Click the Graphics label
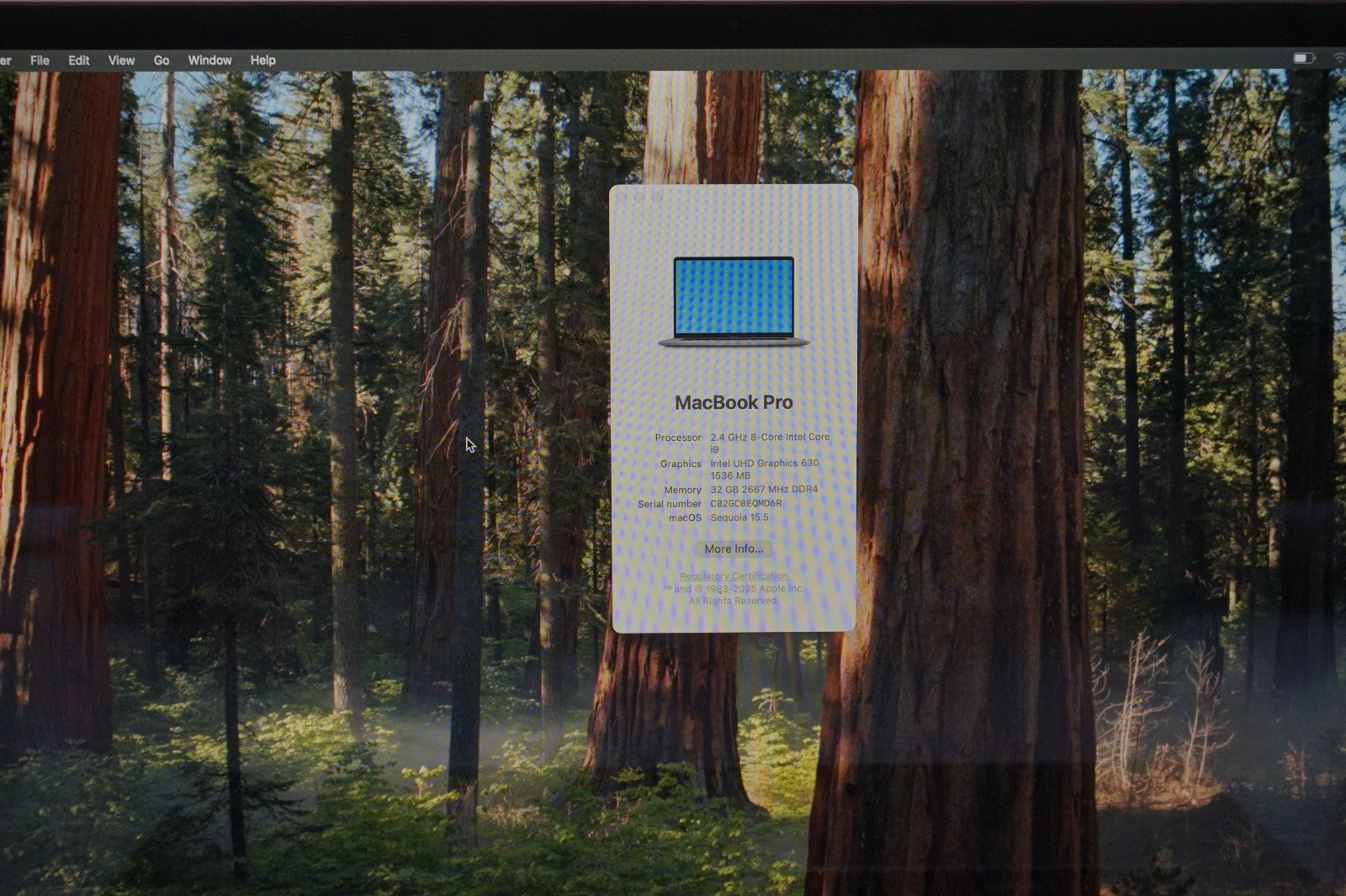 click(x=681, y=464)
